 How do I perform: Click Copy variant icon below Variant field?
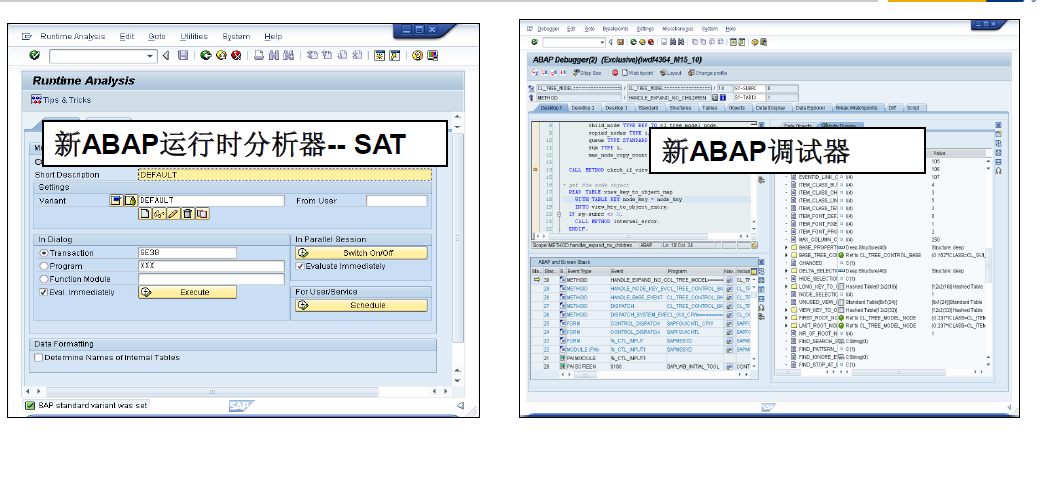[202, 214]
